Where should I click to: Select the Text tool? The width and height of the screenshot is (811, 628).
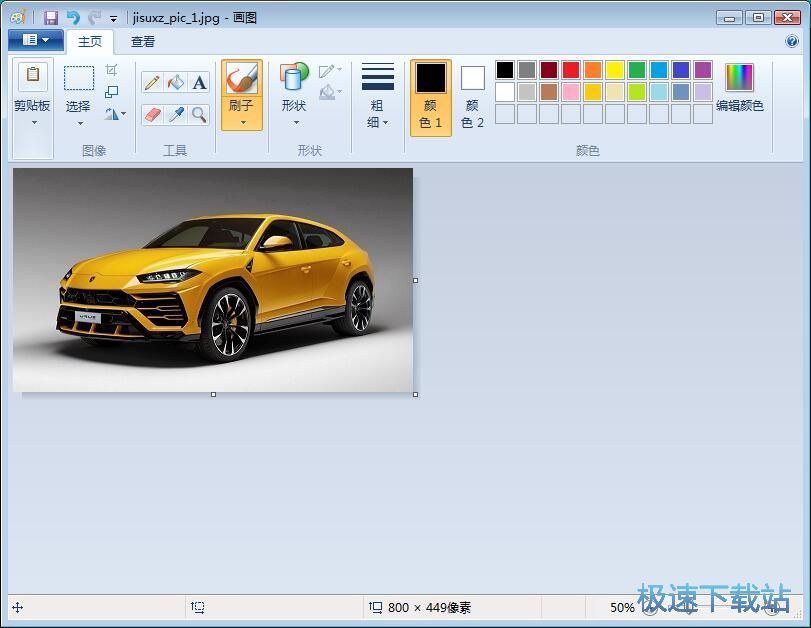click(x=200, y=82)
